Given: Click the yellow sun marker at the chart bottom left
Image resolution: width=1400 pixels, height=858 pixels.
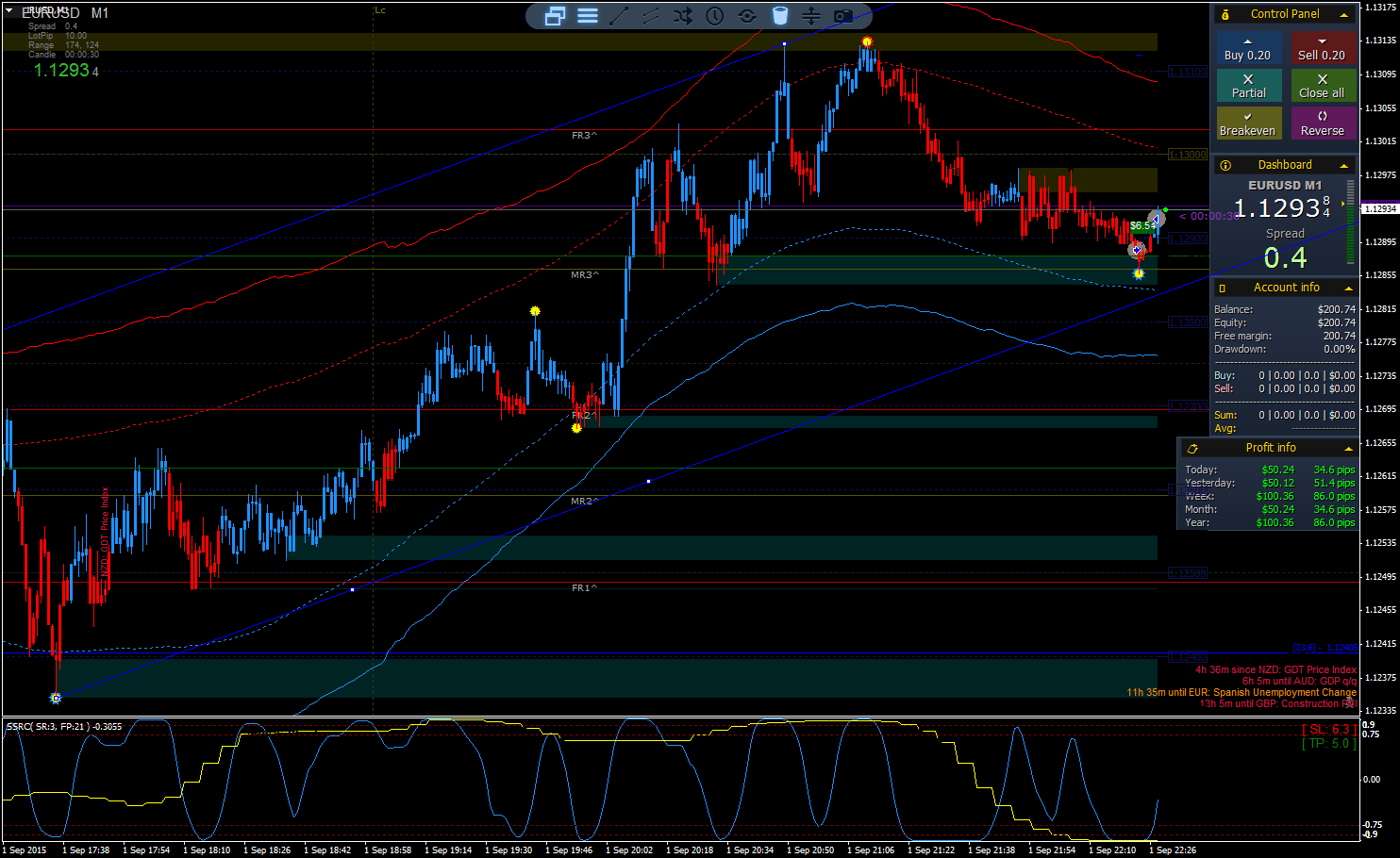Looking at the screenshot, I should pyautogui.click(x=56, y=698).
